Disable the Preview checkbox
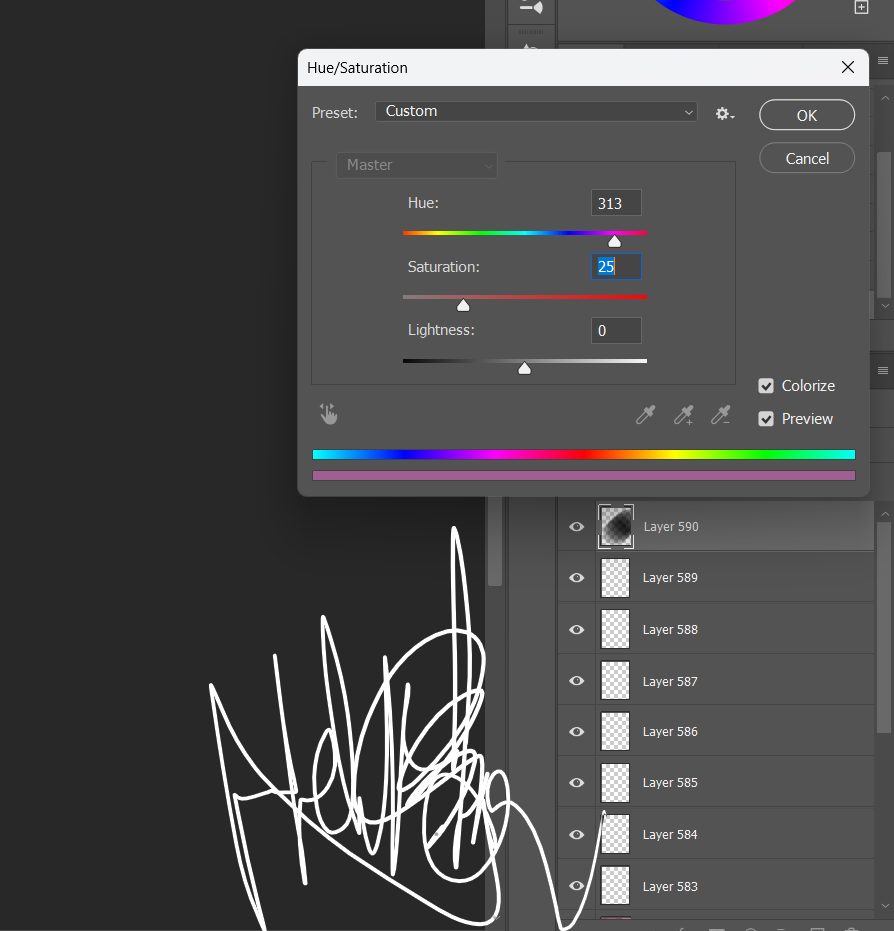The height and width of the screenshot is (931, 894). pos(766,418)
